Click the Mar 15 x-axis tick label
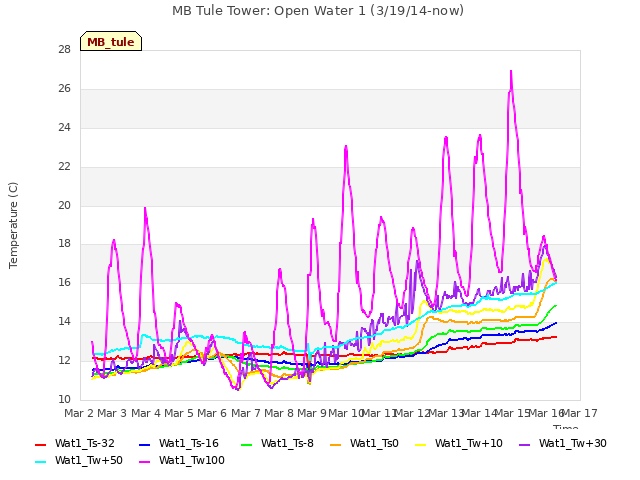Screen dimensions: 640x480 [x=512, y=413]
